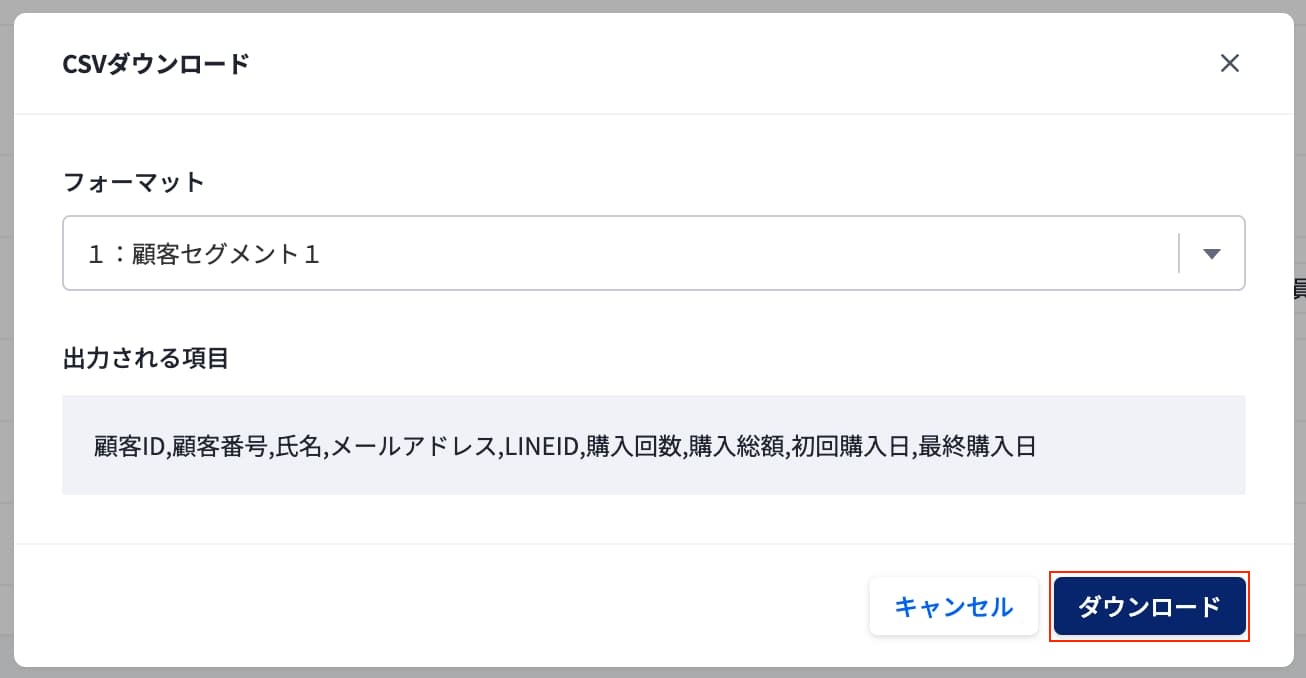Image resolution: width=1306 pixels, height=678 pixels.
Task: Click 顧客番号 in the output fields
Action: (x=220, y=446)
